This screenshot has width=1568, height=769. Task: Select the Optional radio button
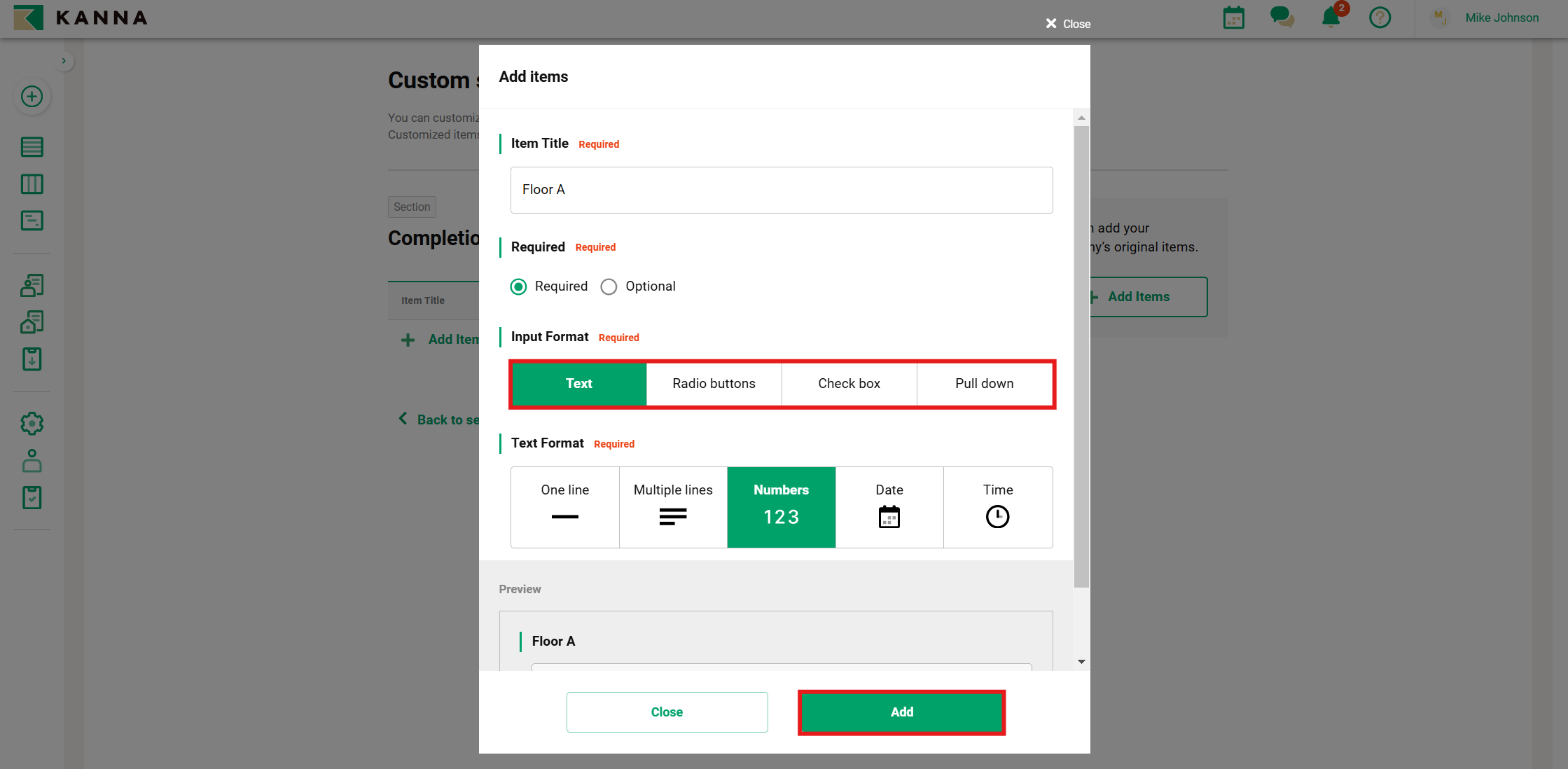[609, 286]
